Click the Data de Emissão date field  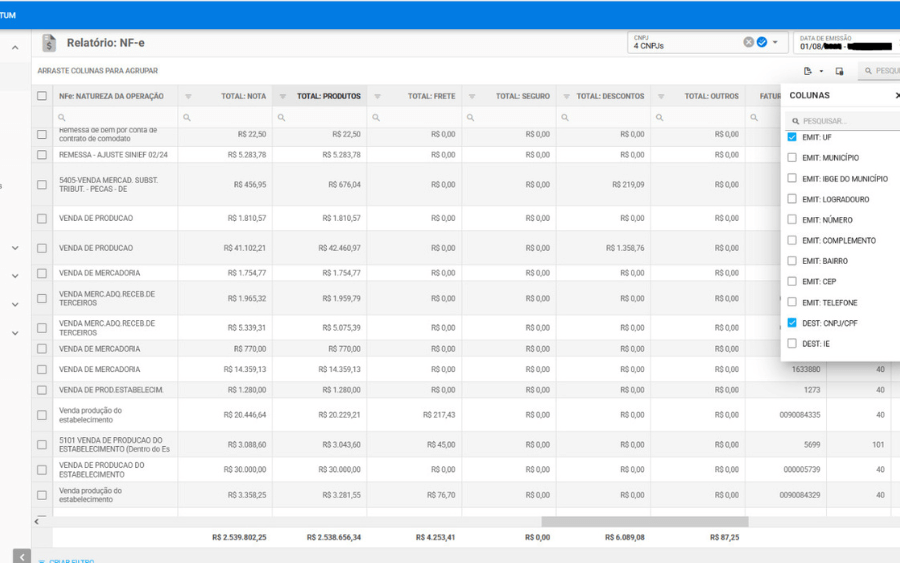(847, 42)
